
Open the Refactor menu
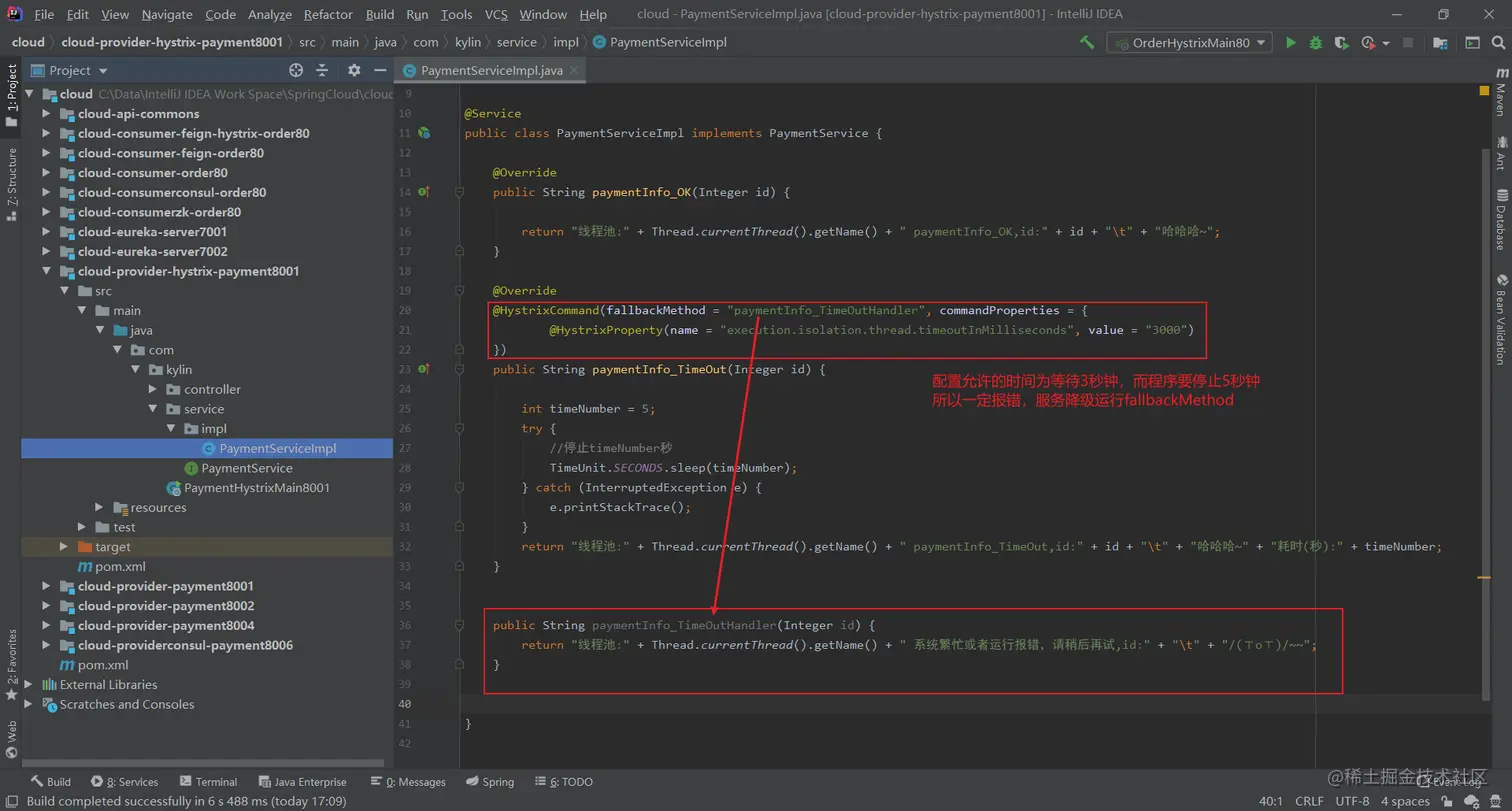coord(328,14)
